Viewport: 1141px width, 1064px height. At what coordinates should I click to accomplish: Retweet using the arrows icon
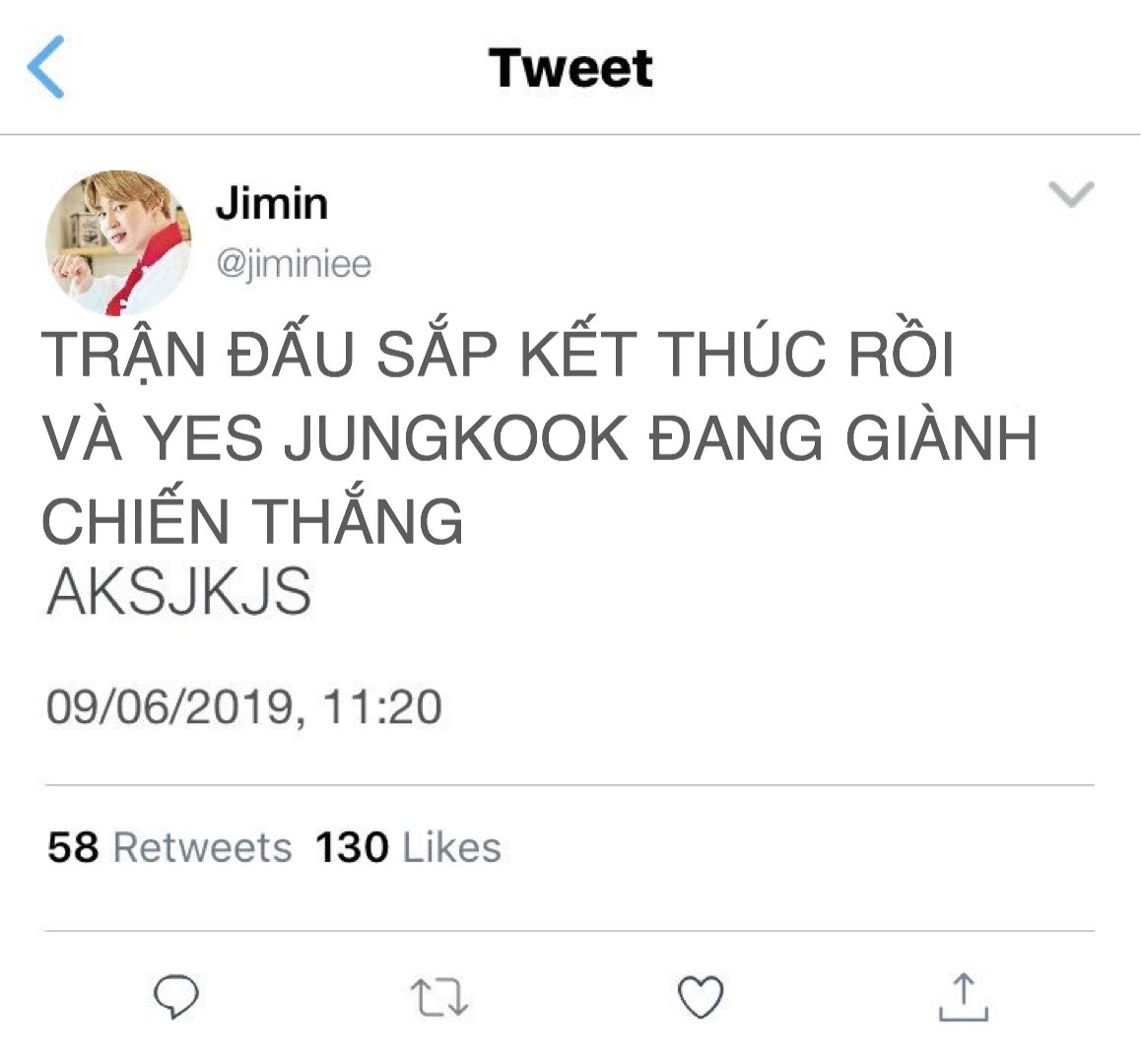[x=438, y=996]
